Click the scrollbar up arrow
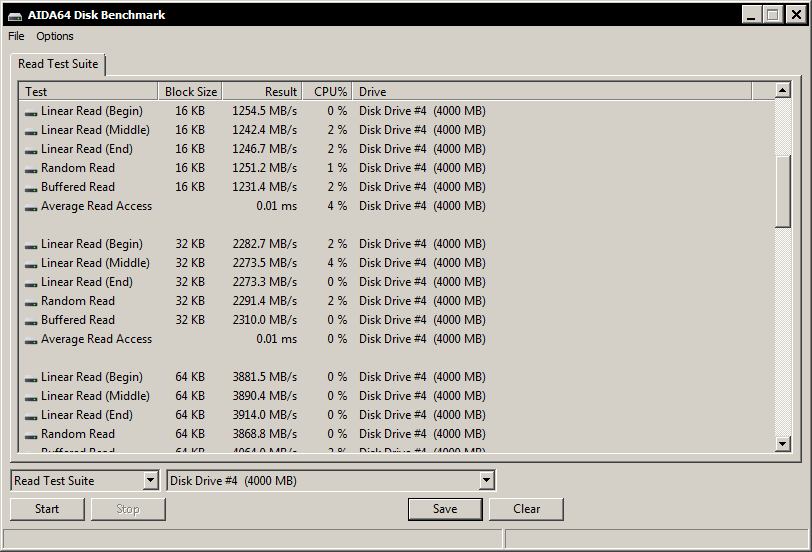Screen dimensions: 812x552 point(783,91)
